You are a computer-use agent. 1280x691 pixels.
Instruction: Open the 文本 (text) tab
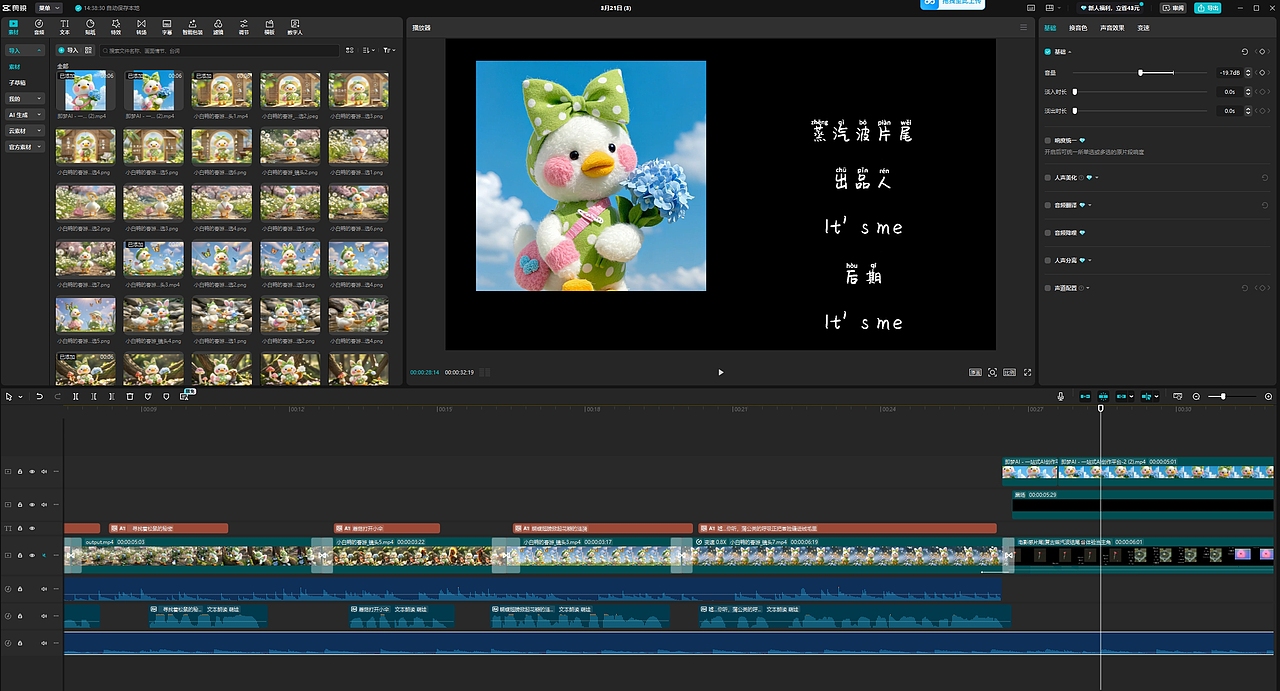[65, 26]
